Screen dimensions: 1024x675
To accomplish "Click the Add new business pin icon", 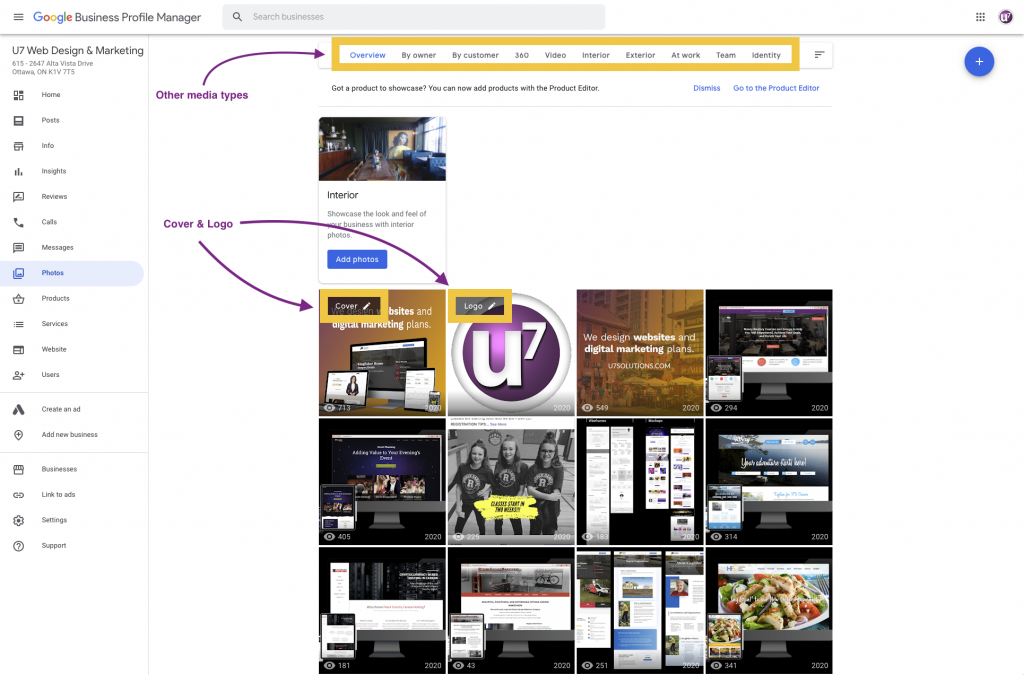I will pos(18,435).
